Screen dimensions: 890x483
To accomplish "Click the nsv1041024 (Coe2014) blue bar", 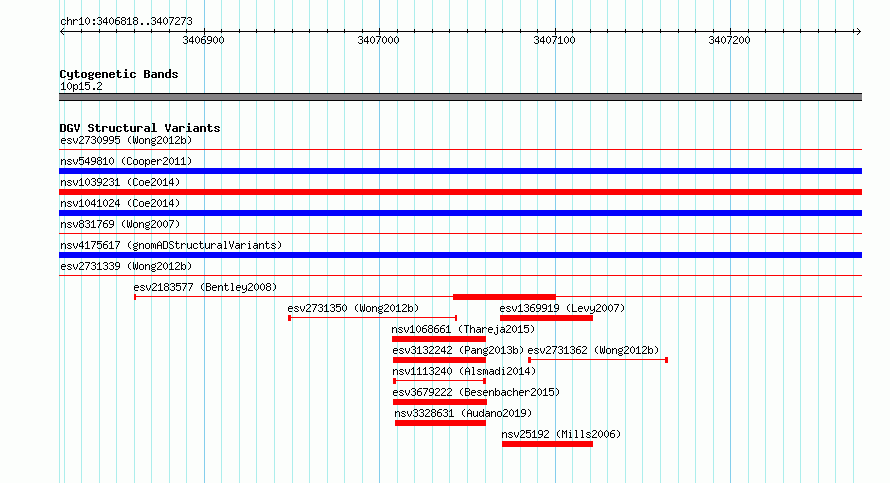I will click(x=460, y=213).
